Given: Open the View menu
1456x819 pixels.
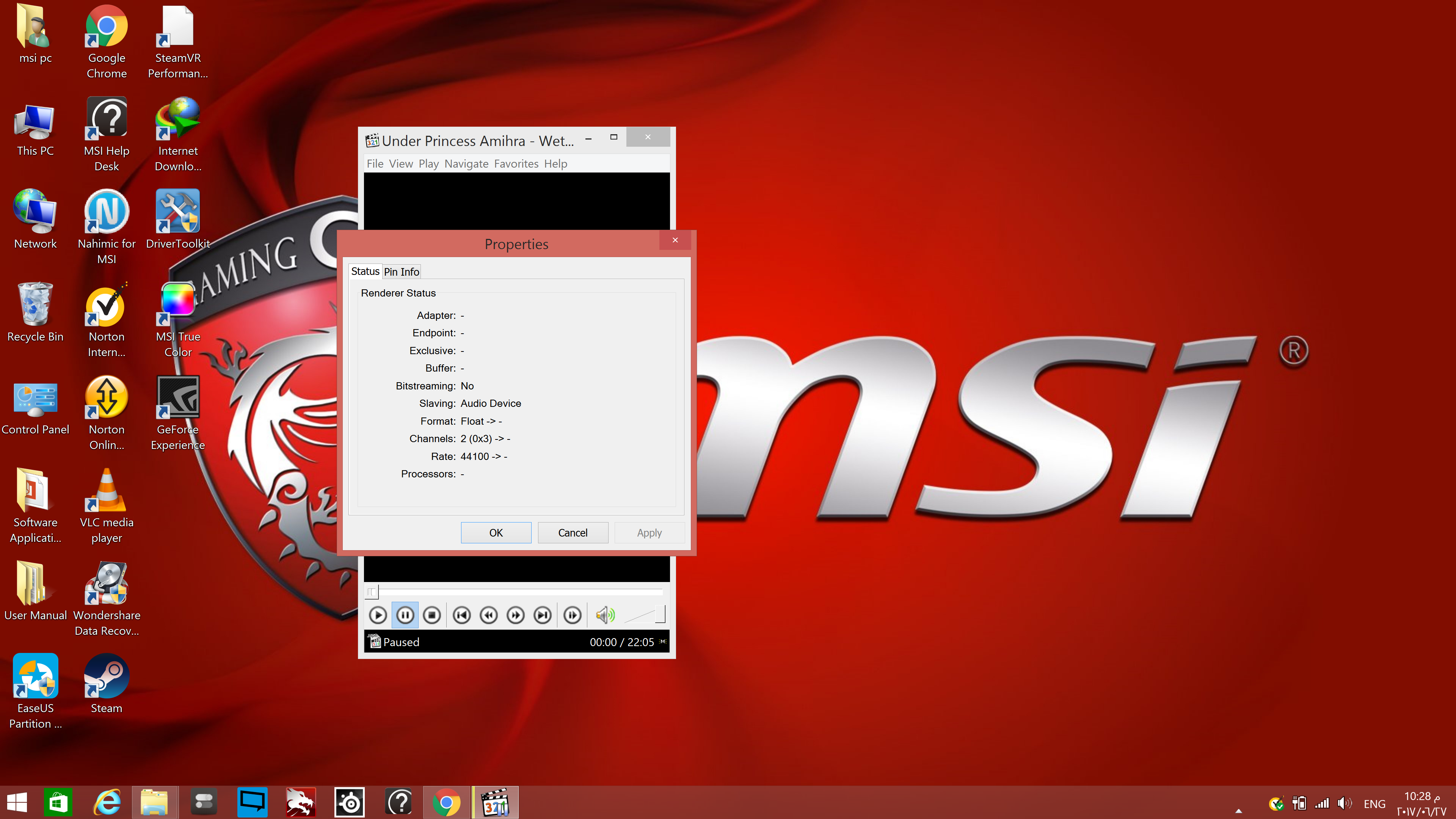Looking at the screenshot, I should point(401,164).
